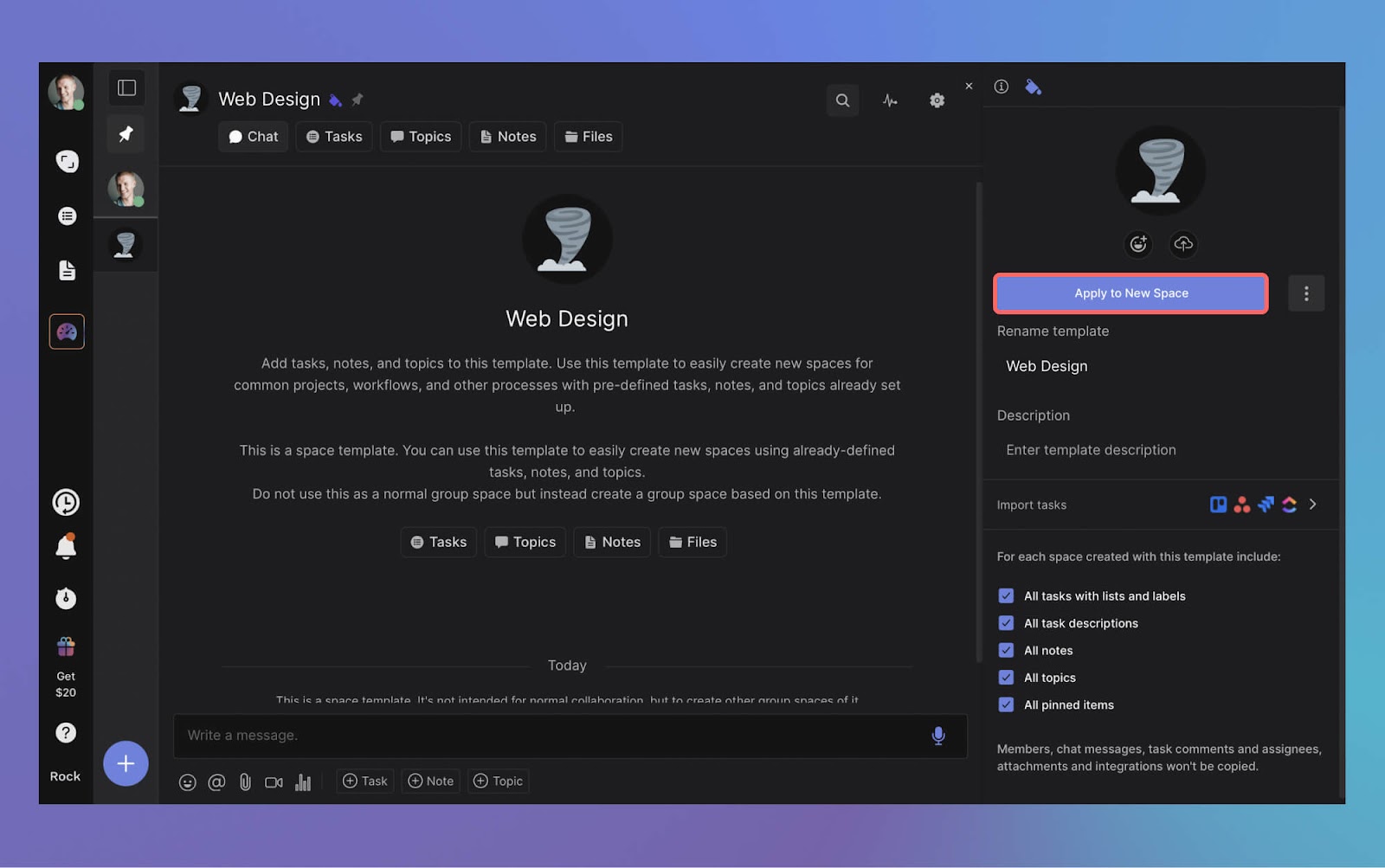The width and height of the screenshot is (1385, 868).
Task: Open pinned spaces pin icon
Action: 126,133
